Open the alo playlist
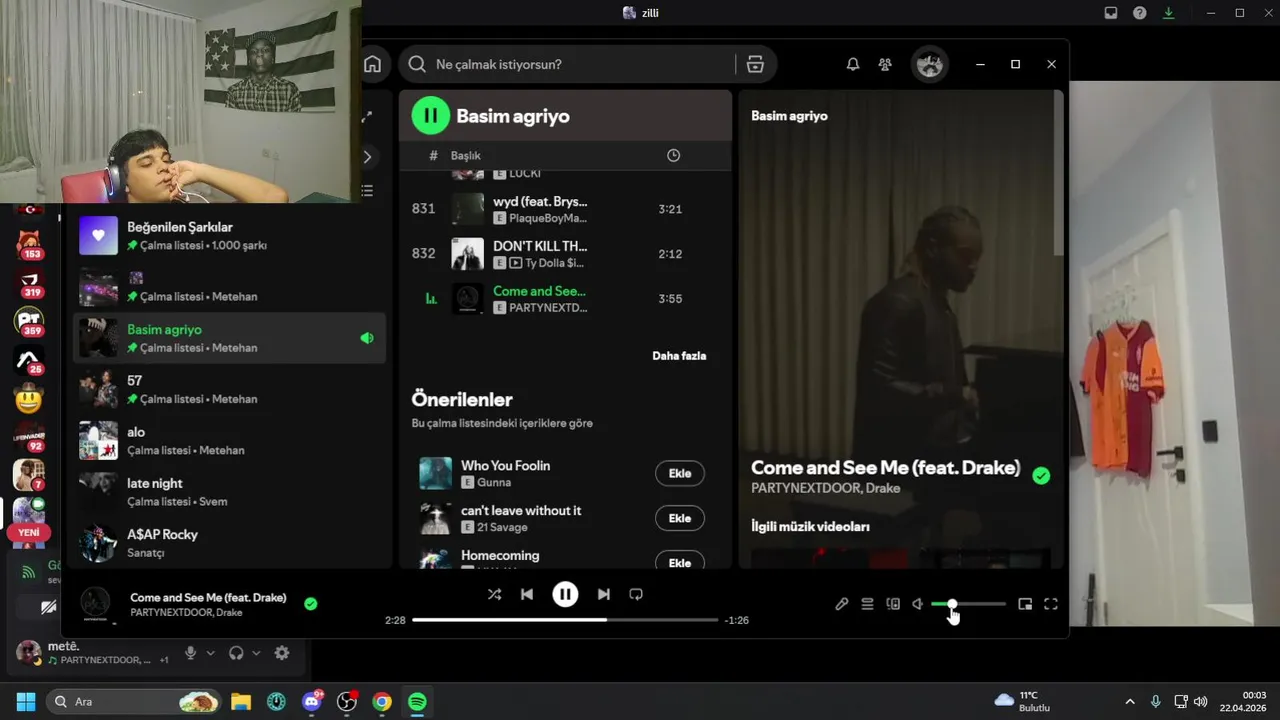Image resolution: width=1280 pixels, height=720 pixels. point(230,440)
